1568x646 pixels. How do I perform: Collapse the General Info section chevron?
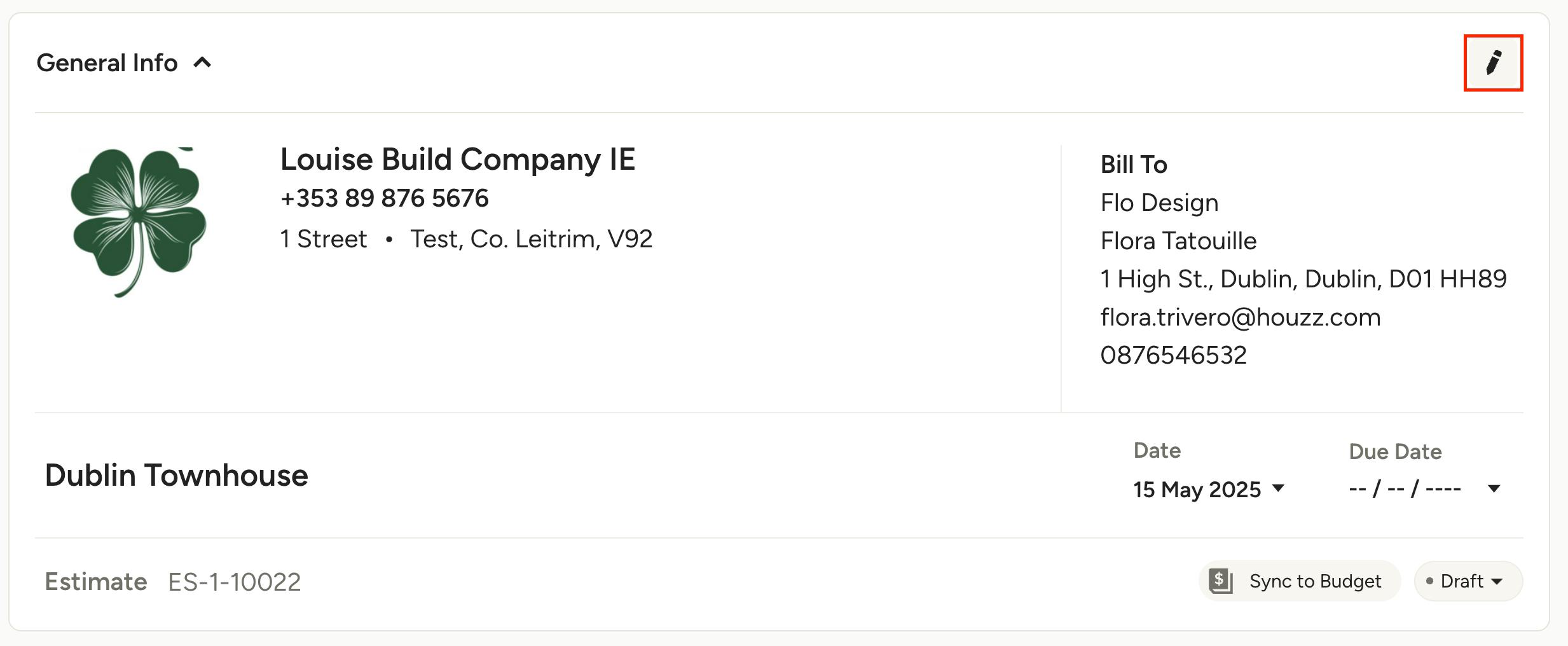pos(202,63)
